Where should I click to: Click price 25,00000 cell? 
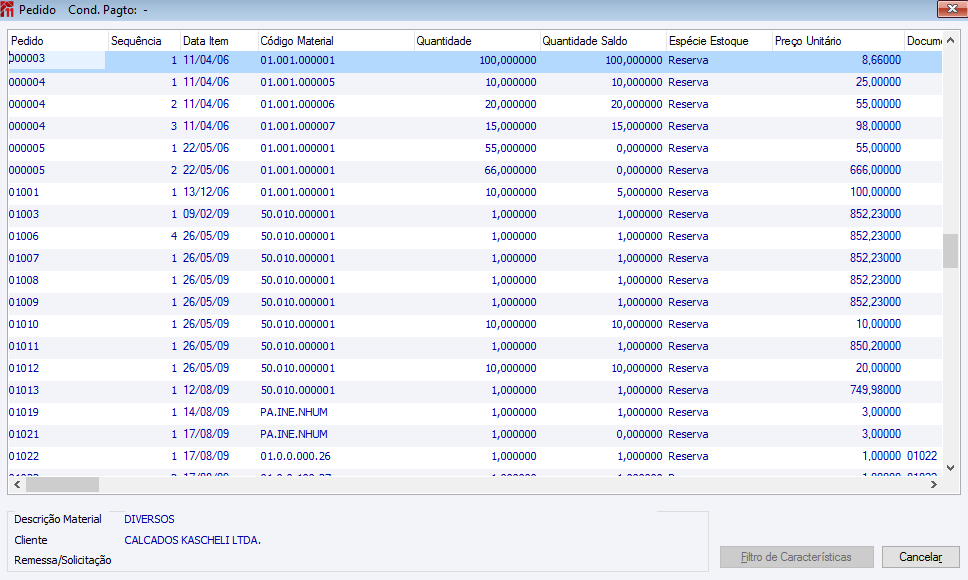(878, 82)
